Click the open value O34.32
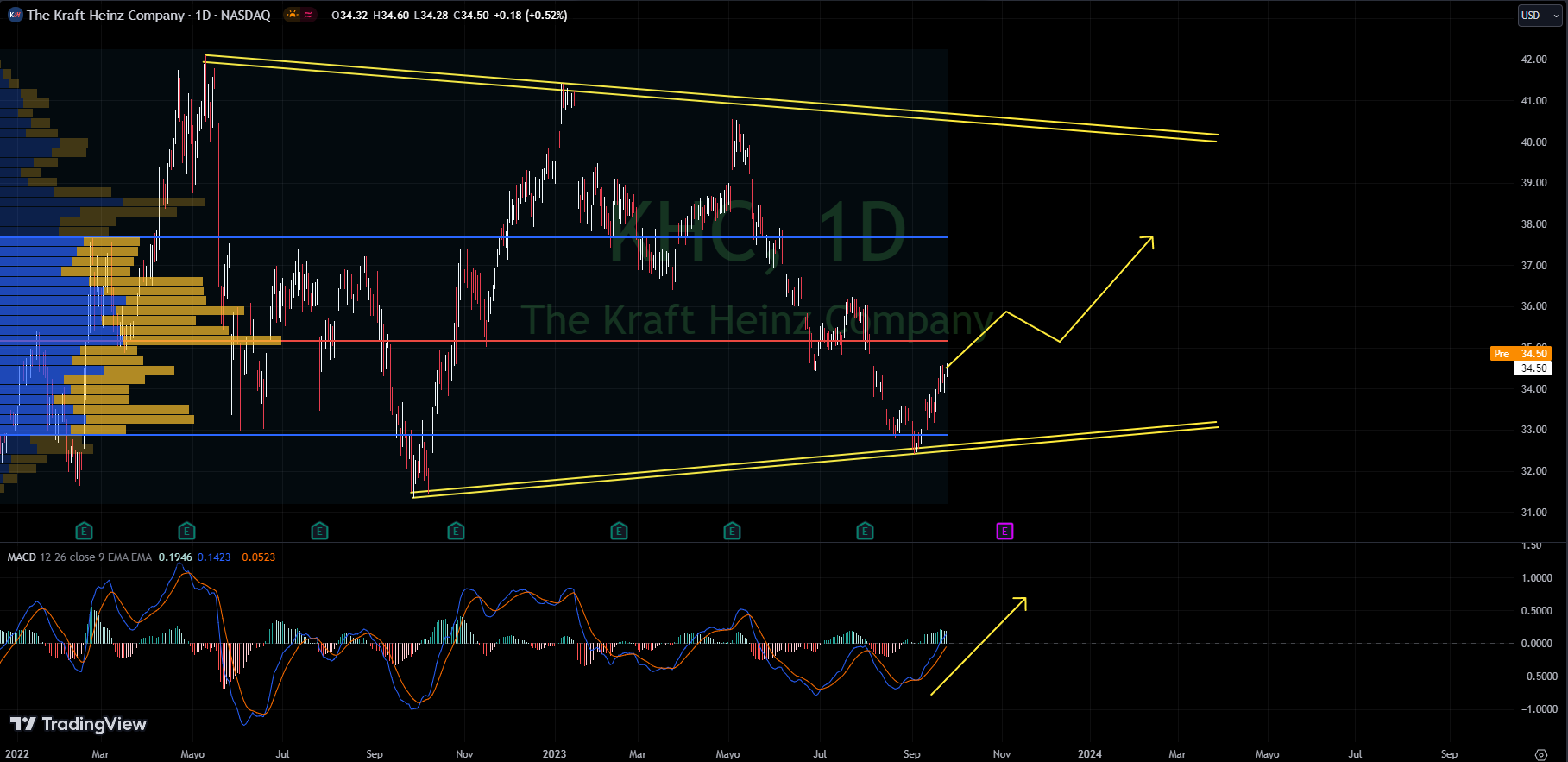Image resolution: width=1568 pixels, height=762 pixels. pos(350,16)
